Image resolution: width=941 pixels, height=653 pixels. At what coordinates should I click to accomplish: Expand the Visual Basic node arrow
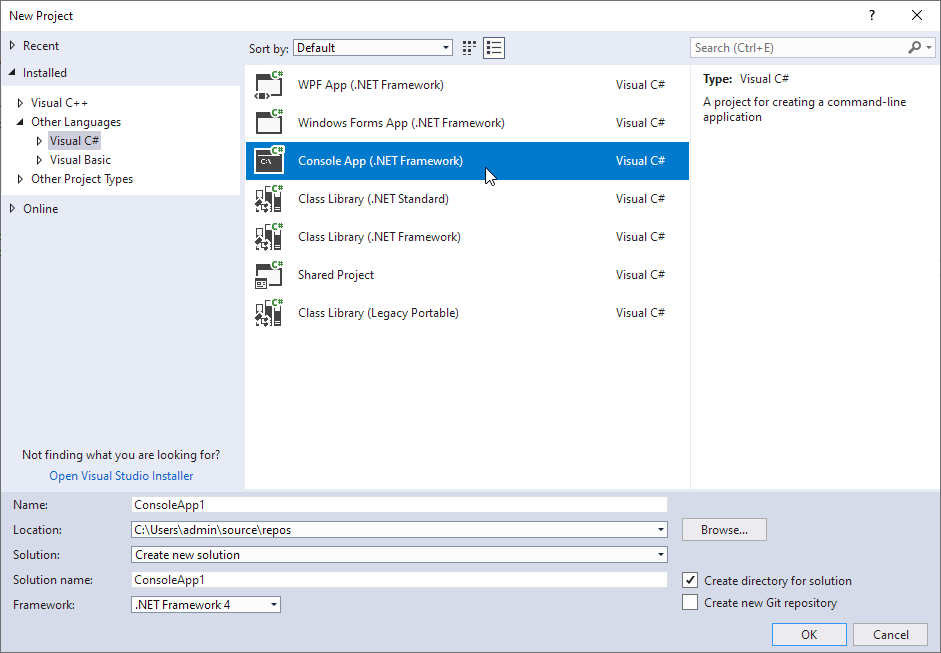coord(40,160)
